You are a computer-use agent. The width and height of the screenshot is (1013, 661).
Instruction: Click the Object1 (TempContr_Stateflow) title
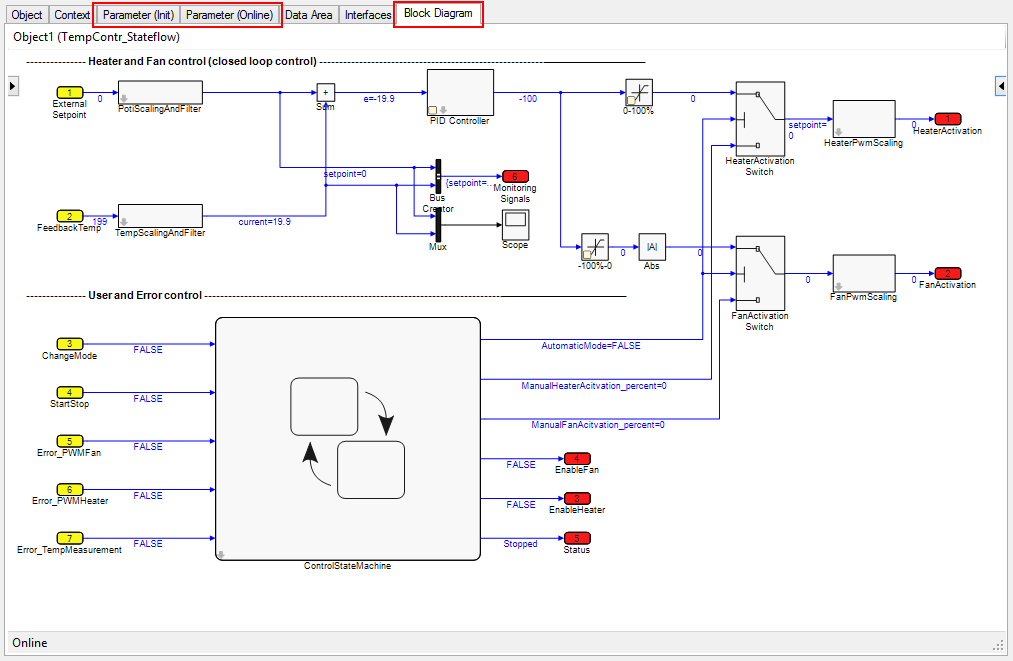96,37
